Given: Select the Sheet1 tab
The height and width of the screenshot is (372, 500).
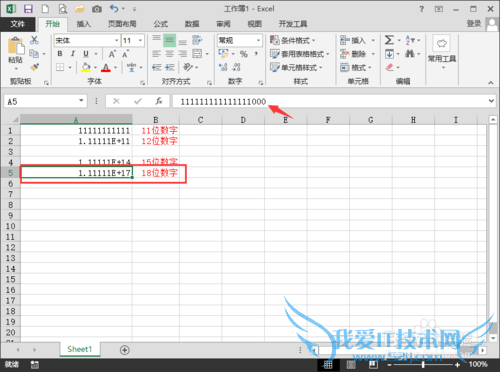Looking at the screenshot, I should pos(79,349).
